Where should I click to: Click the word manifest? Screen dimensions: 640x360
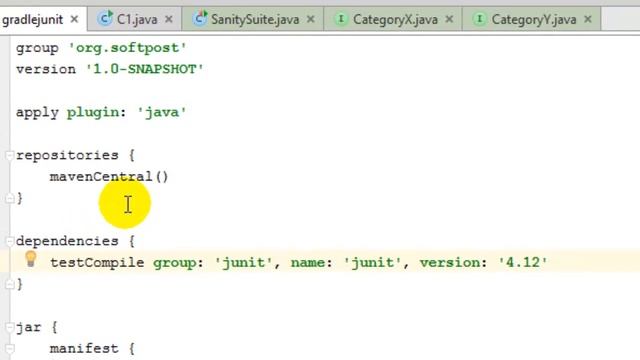point(84,349)
